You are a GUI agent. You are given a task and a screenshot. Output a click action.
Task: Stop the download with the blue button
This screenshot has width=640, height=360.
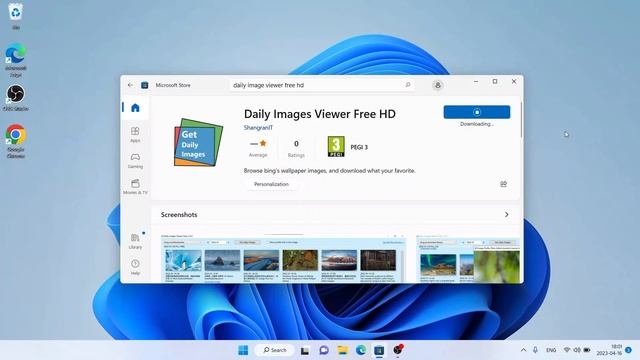click(x=477, y=112)
